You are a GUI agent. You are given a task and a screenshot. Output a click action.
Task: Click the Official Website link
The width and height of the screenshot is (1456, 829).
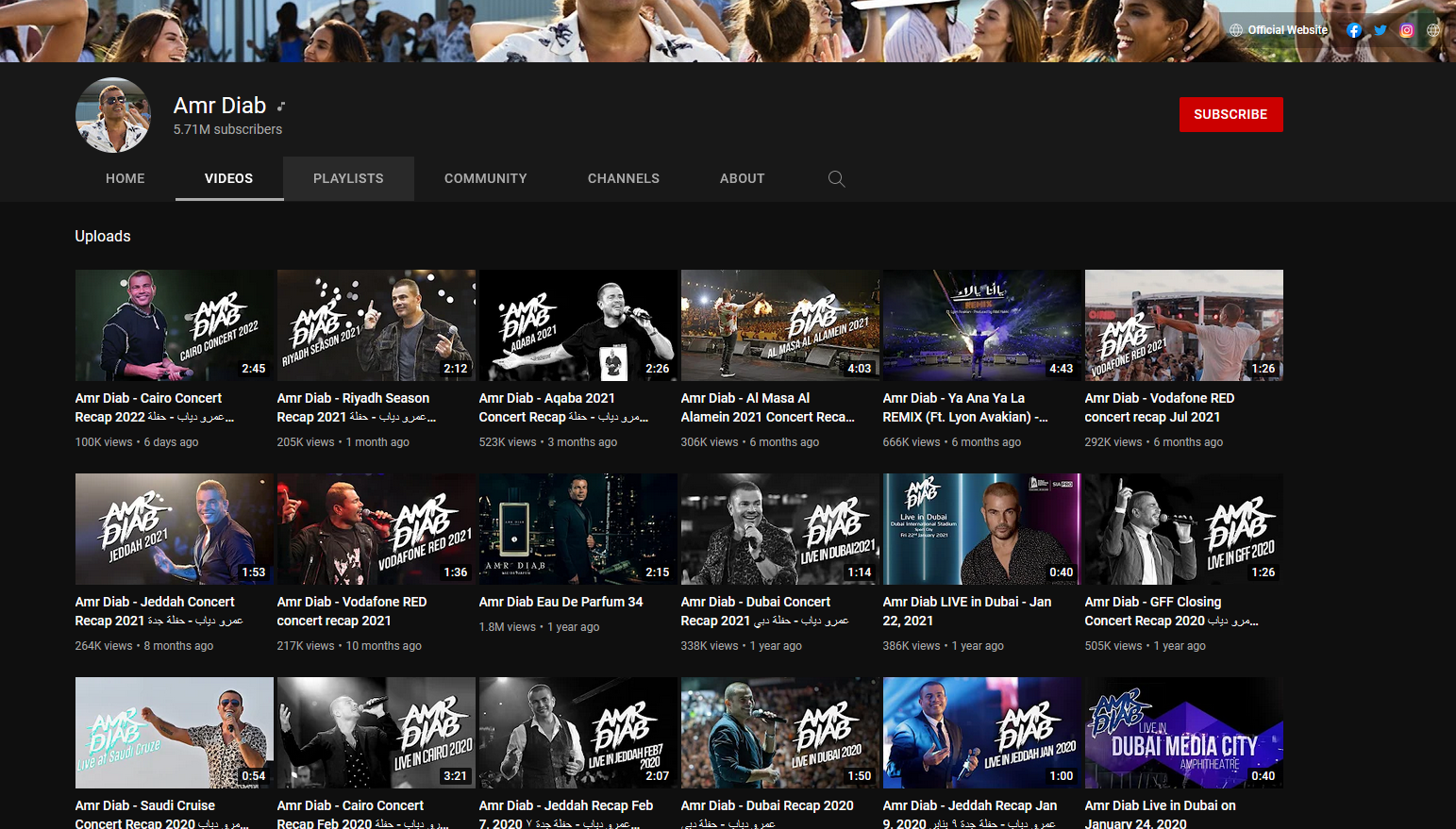pyautogui.click(x=1279, y=30)
